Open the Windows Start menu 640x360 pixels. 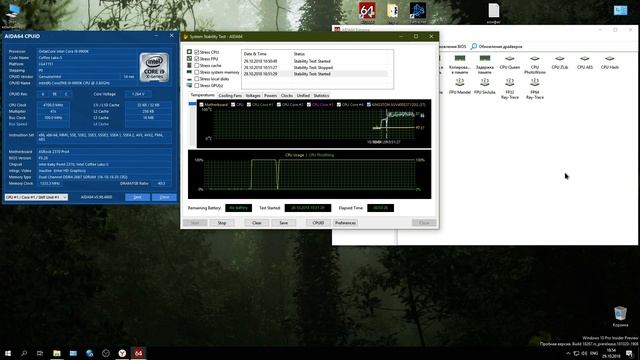(x=8, y=353)
